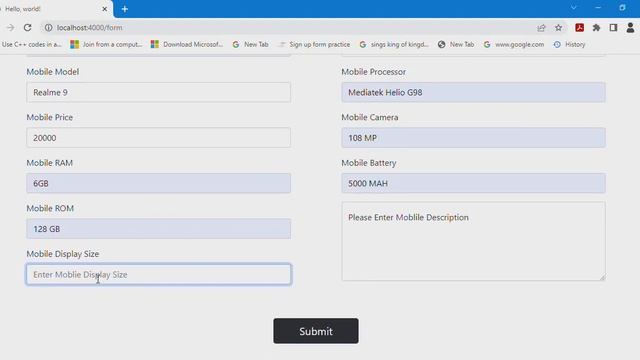The height and width of the screenshot is (360, 640).
Task: Click the 'Mobile Processor' label
Action: pyautogui.click(x=373, y=72)
